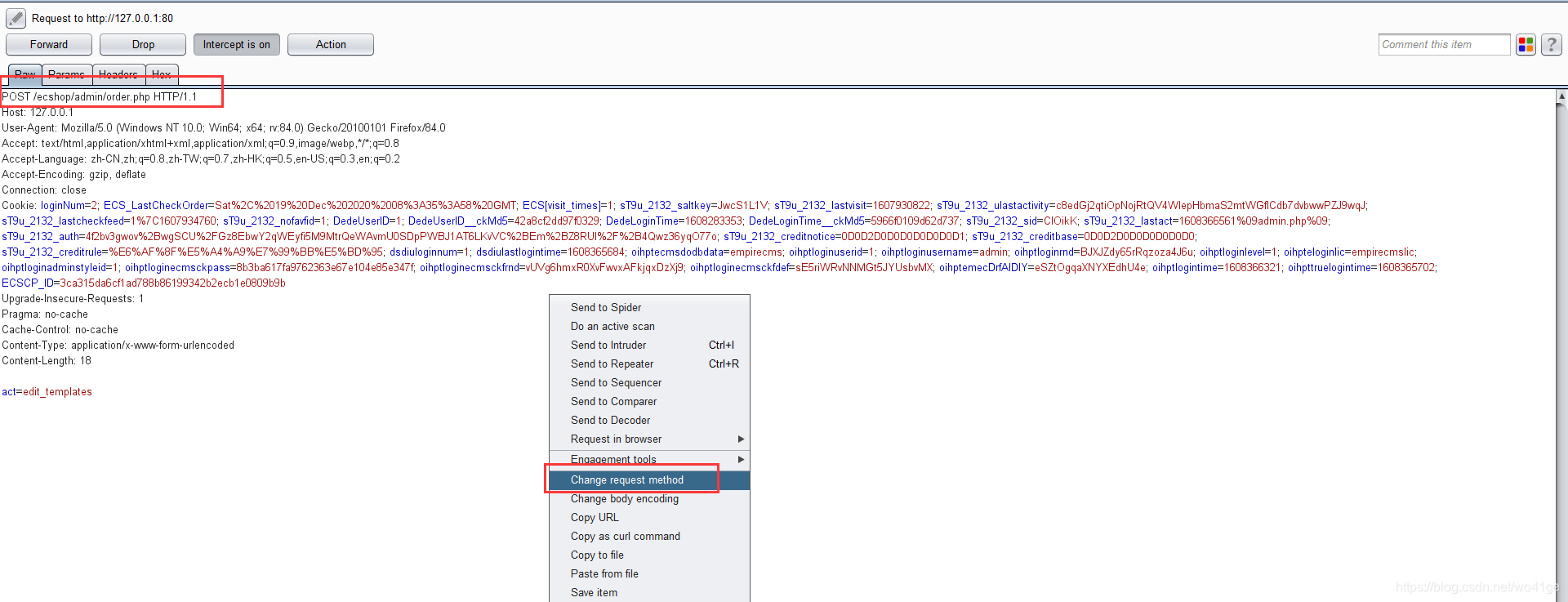Image resolution: width=1568 pixels, height=602 pixels.
Task: Choose Send to Intruder
Action: 649,345
